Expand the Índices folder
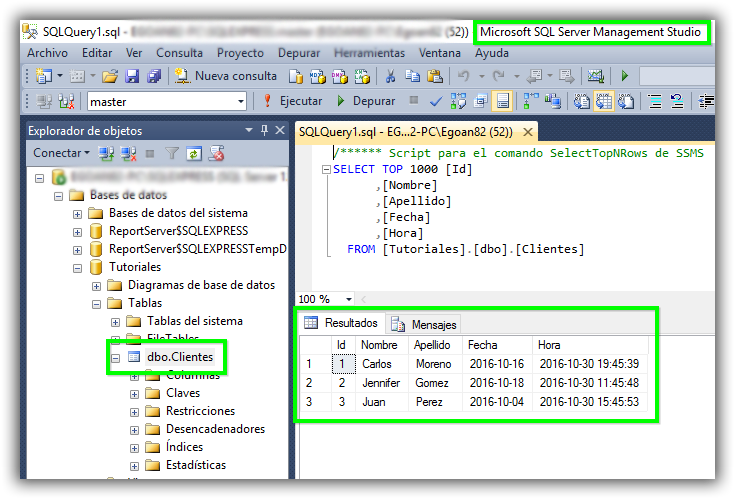This screenshot has width=735, height=499. tap(135, 448)
